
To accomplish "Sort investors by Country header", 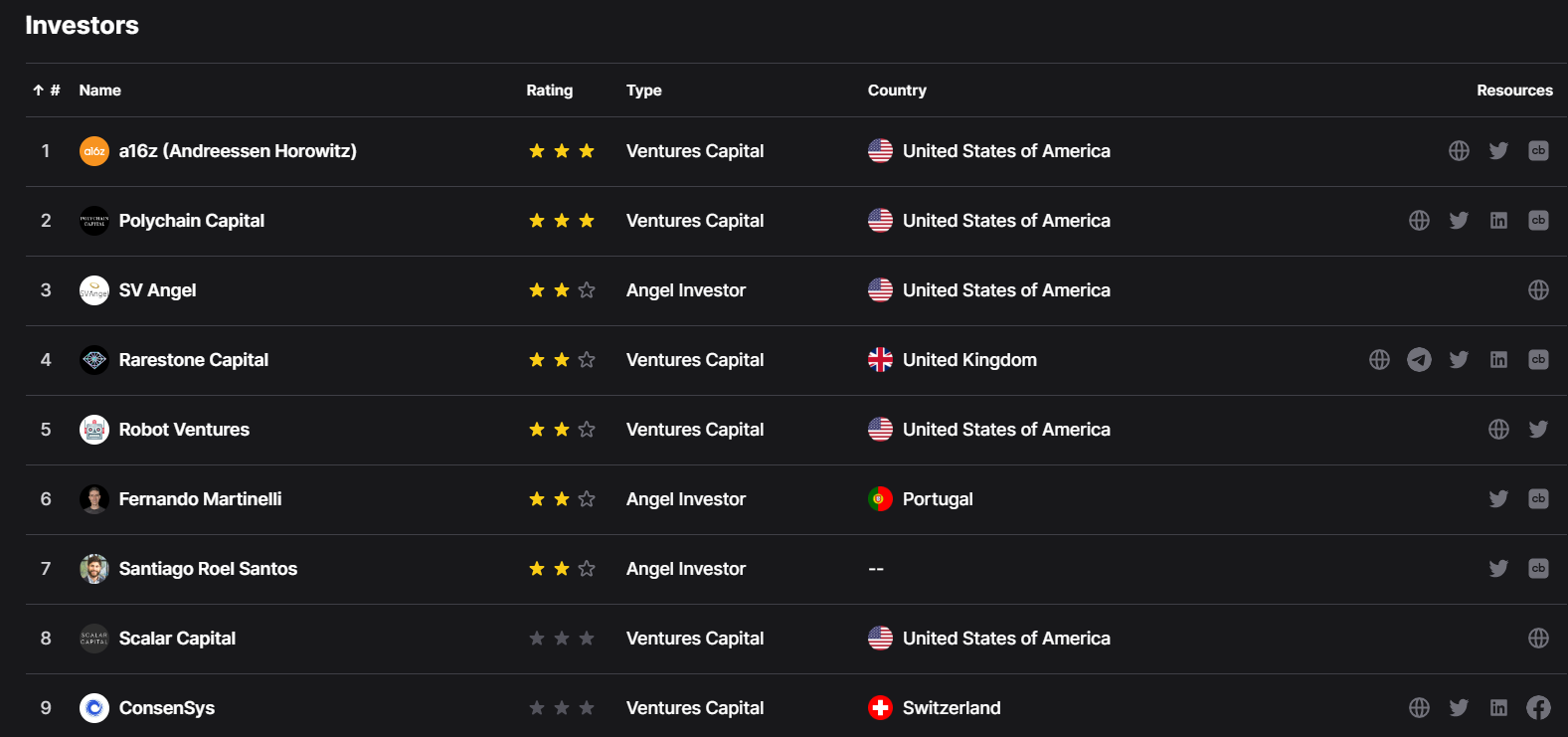I will coord(897,91).
